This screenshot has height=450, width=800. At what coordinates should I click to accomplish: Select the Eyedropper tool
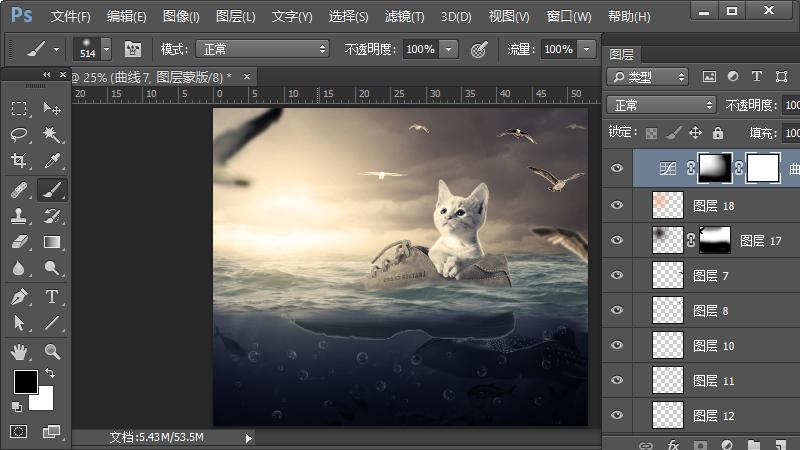pos(52,161)
